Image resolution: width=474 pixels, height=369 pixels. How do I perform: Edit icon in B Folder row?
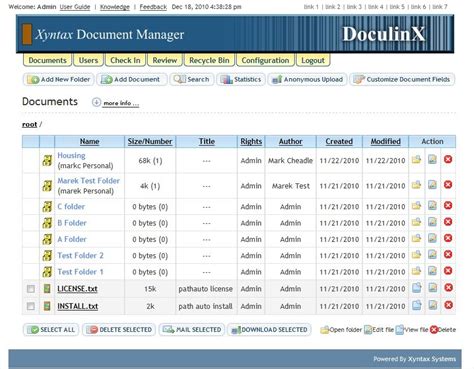(432, 222)
